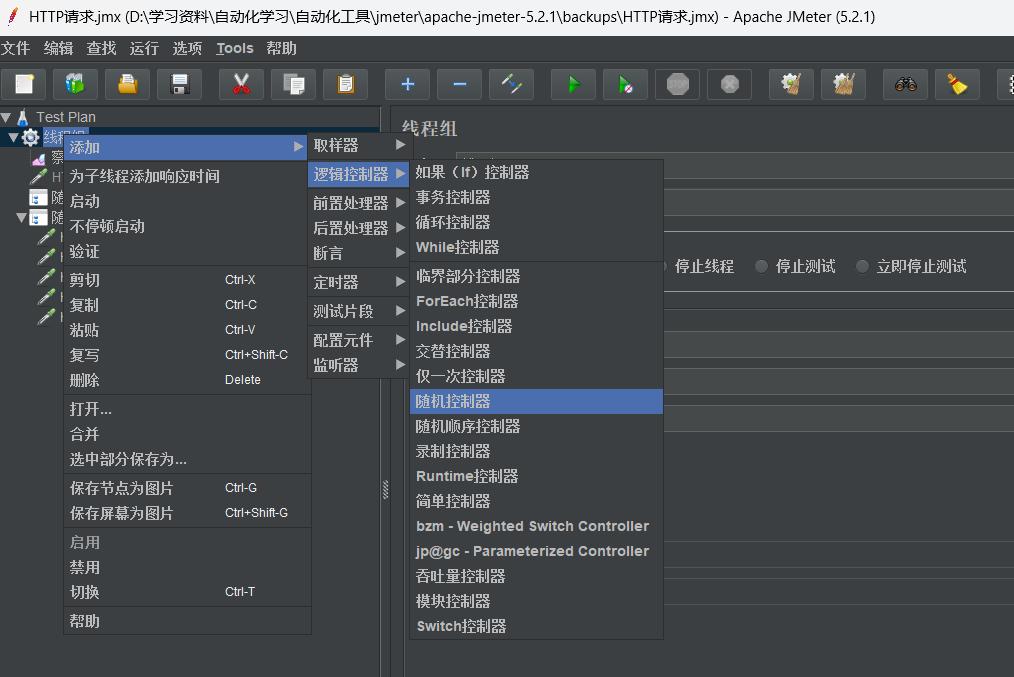Viewport: 1014px width, 677px height.
Task: Choose ForEach控制器 menu entry
Action: [x=536, y=301]
